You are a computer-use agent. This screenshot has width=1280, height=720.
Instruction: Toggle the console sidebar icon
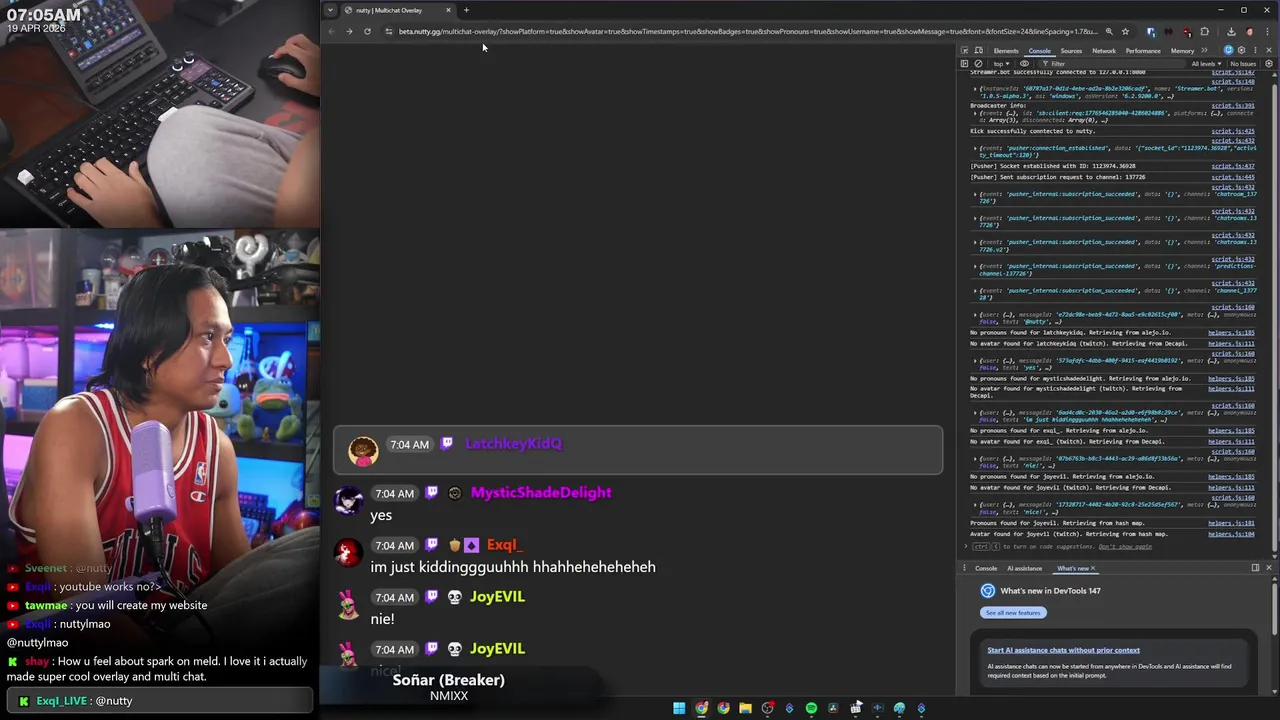tap(965, 64)
